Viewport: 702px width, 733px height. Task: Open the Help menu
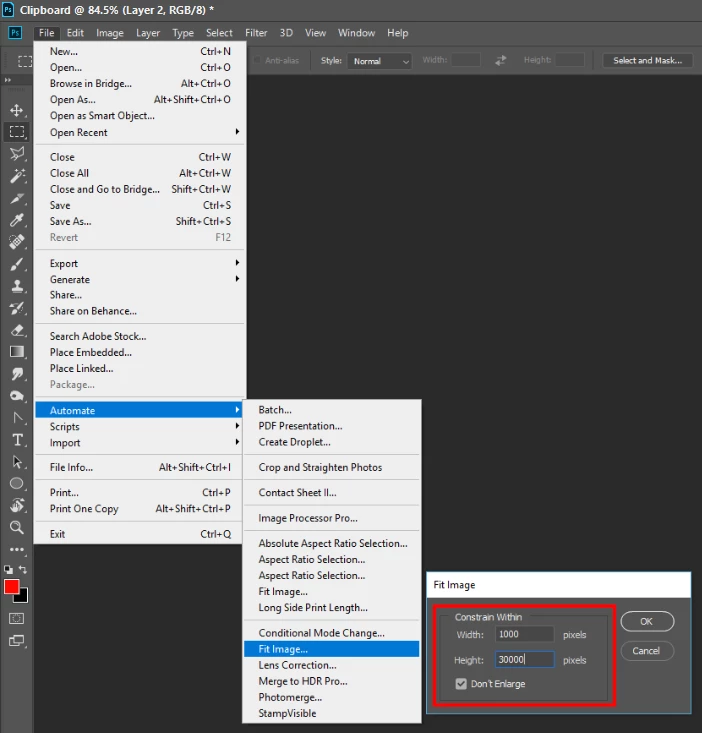[x=398, y=33]
